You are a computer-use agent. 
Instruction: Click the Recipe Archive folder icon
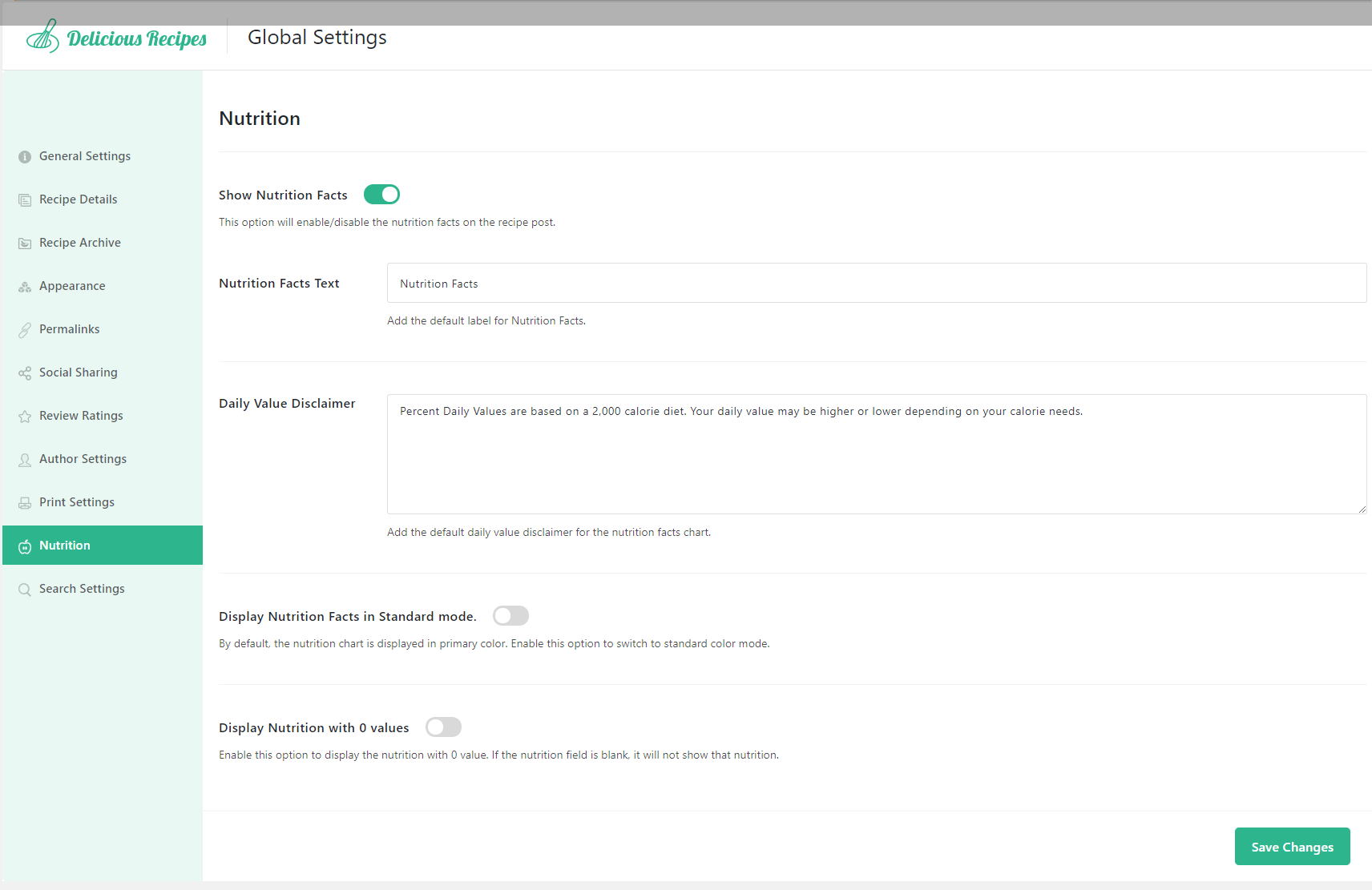click(25, 242)
